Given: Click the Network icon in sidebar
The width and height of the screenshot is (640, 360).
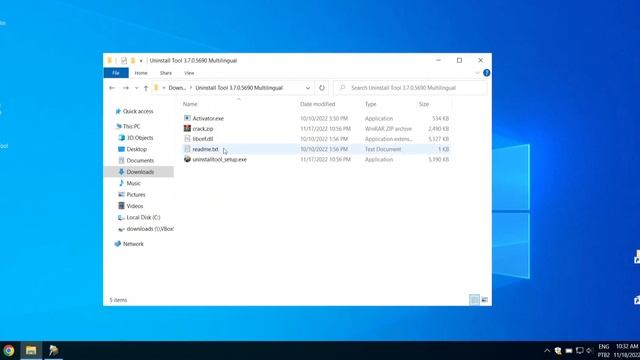Looking at the screenshot, I should [118, 244].
